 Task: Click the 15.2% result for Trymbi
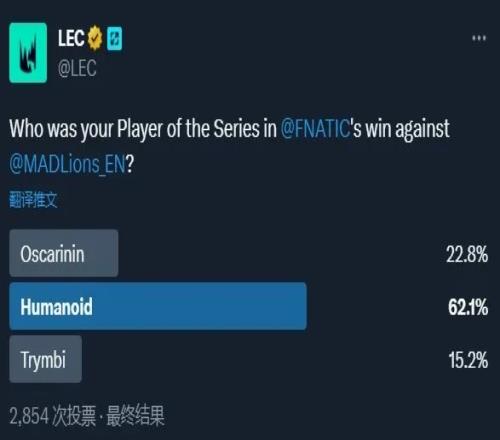[468, 360]
